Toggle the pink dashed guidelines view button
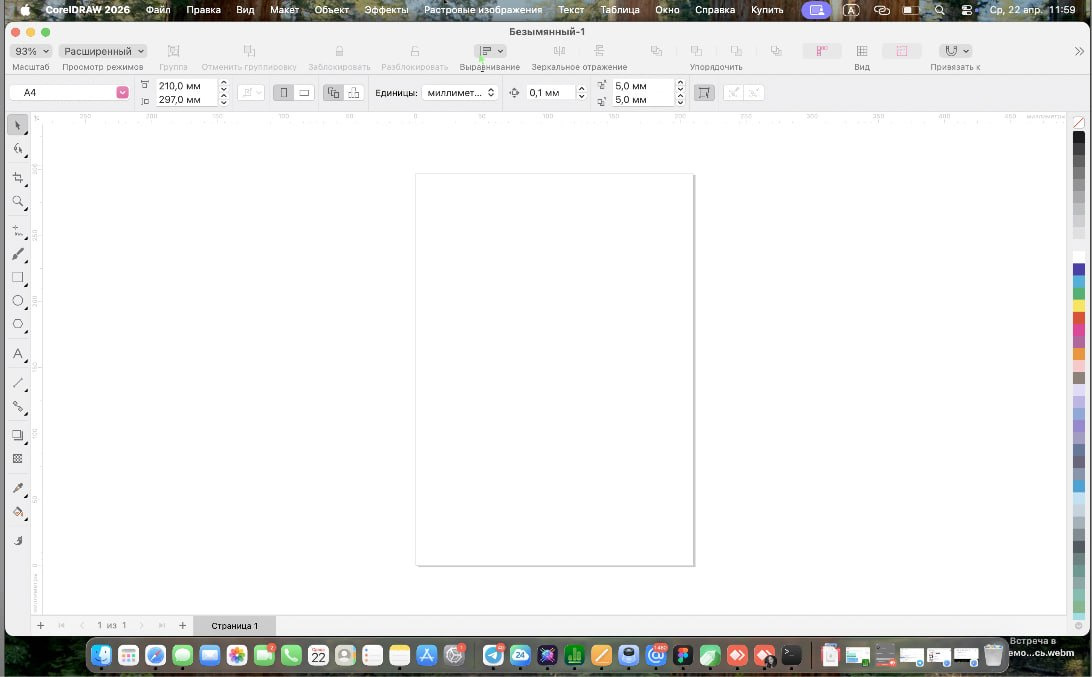The height and width of the screenshot is (677, 1092). (902, 51)
